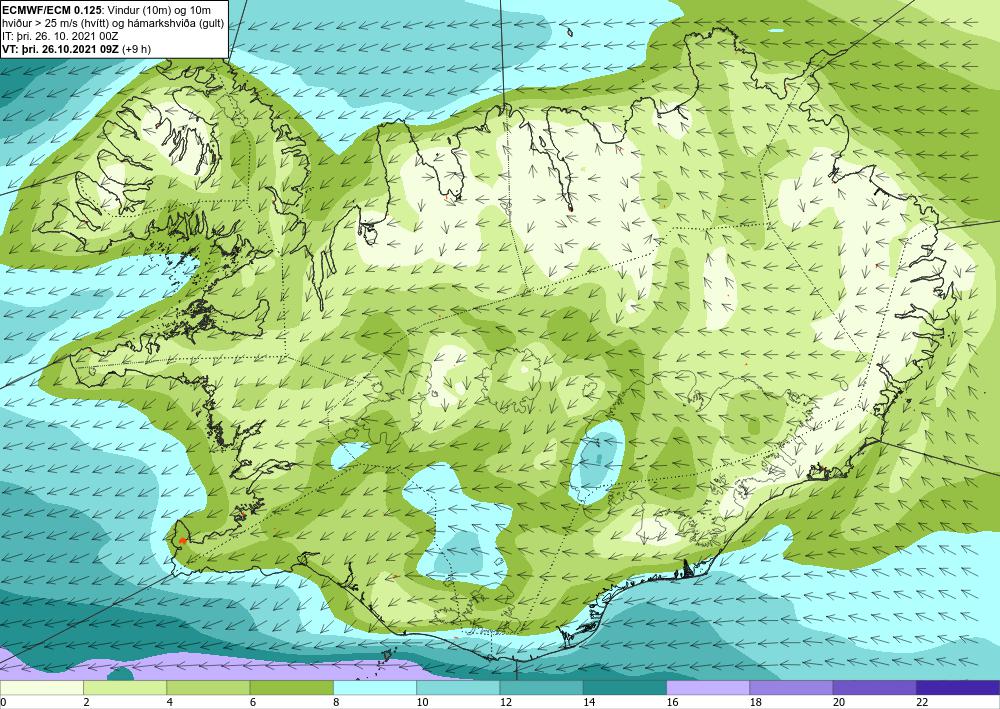Click the "10" label on the legend scale
Screen dimensions: 1000x709
(422, 703)
